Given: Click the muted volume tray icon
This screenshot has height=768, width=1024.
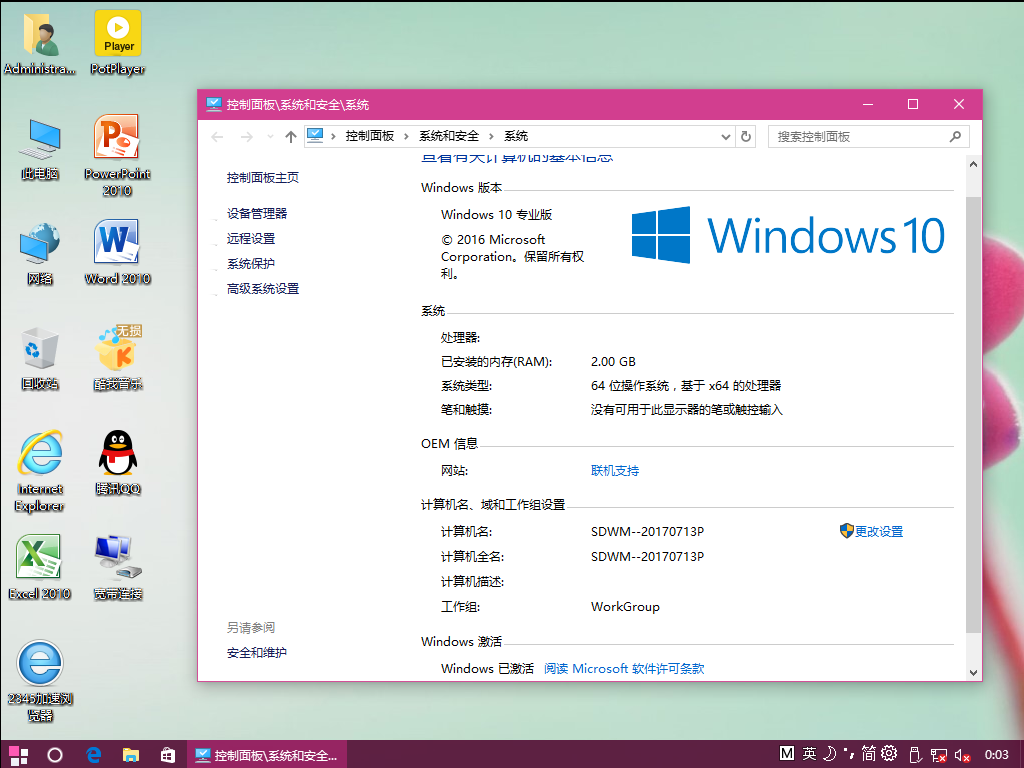Looking at the screenshot, I should (962, 755).
